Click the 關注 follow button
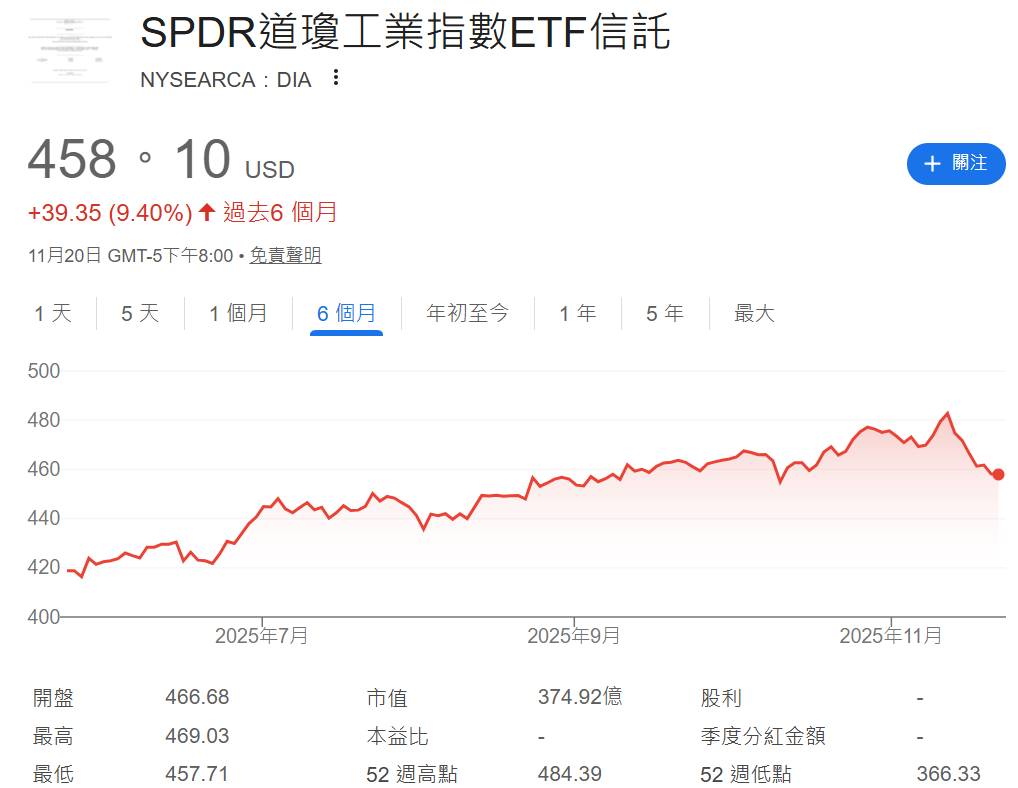Image resolution: width=1018 pixels, height=788 pixels. tap(956, 164)
